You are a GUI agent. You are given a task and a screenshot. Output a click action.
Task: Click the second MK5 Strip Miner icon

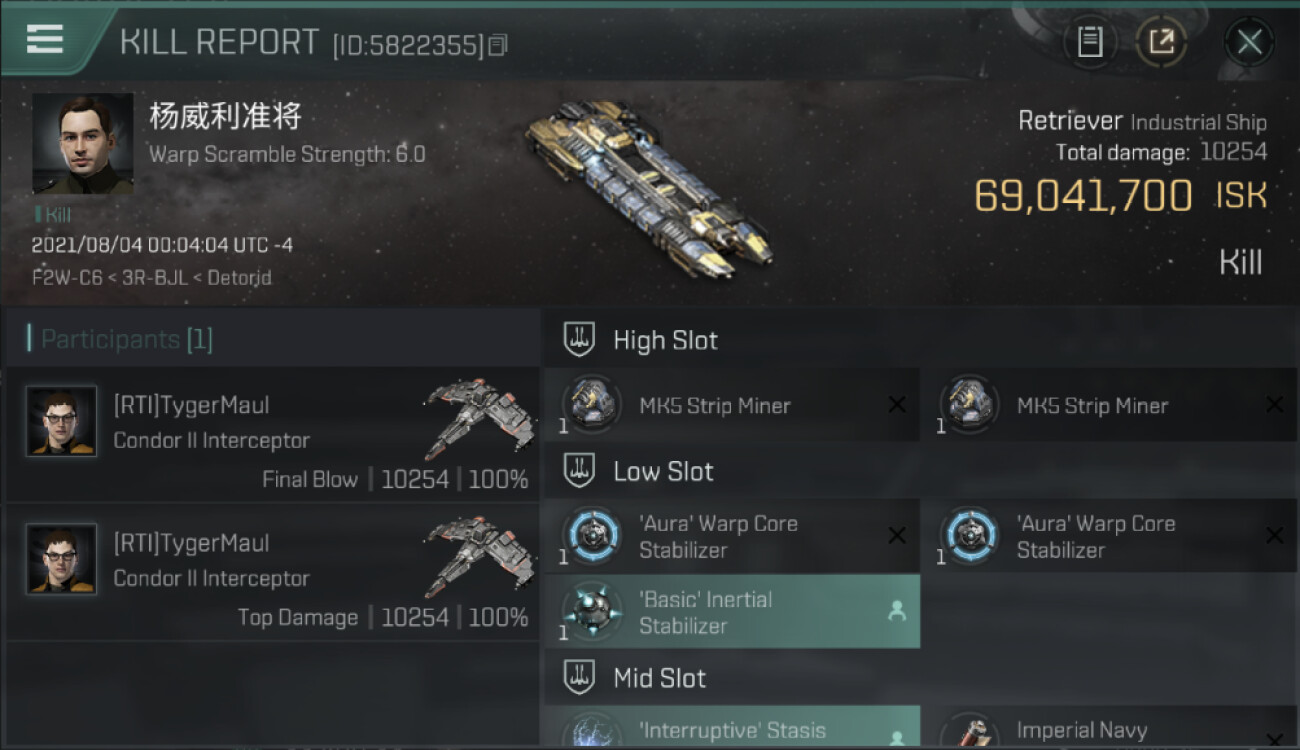tap(967, 405)
